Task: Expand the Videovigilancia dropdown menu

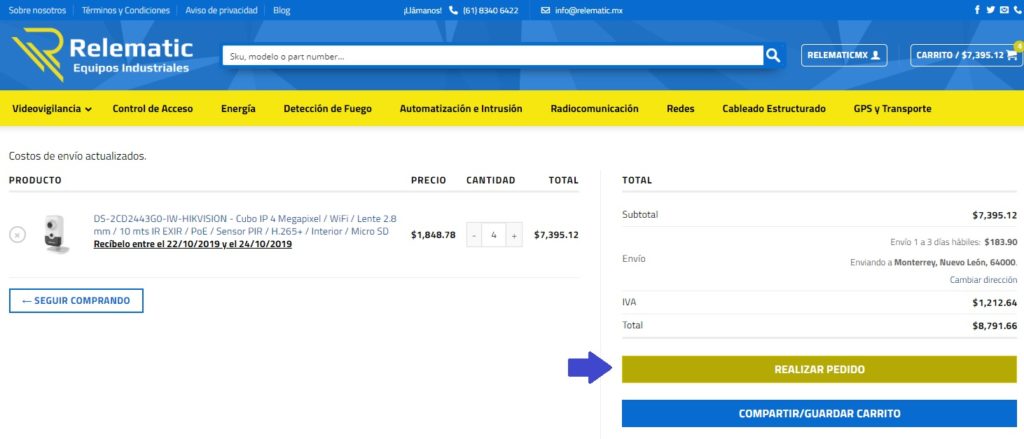Action: tap(52, 108)
